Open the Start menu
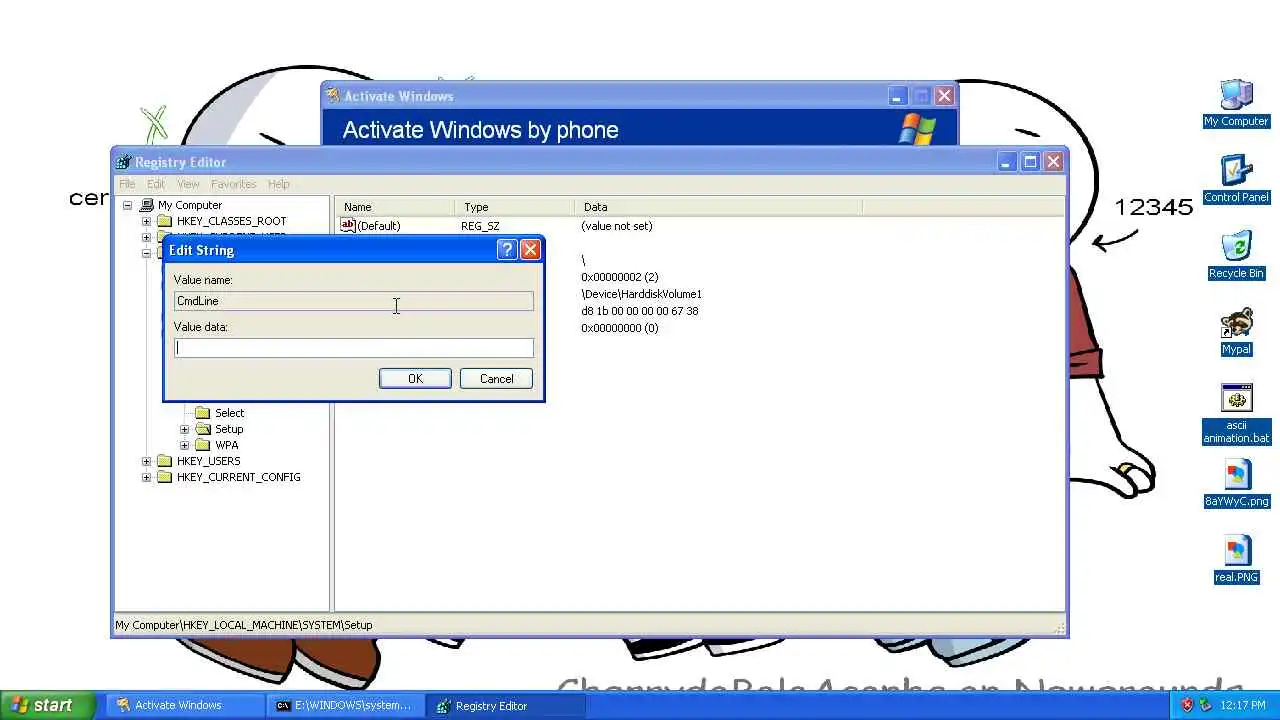The width and height of the screenshot is (1280, 720). pyautogui.click(x=47, y=705)
